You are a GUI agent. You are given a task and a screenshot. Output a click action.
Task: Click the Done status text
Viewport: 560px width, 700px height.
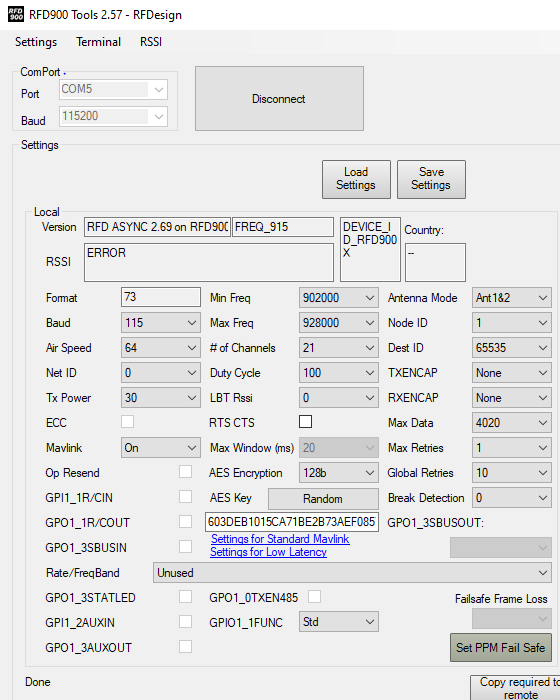pyautogui.click(x=38, y=682)
